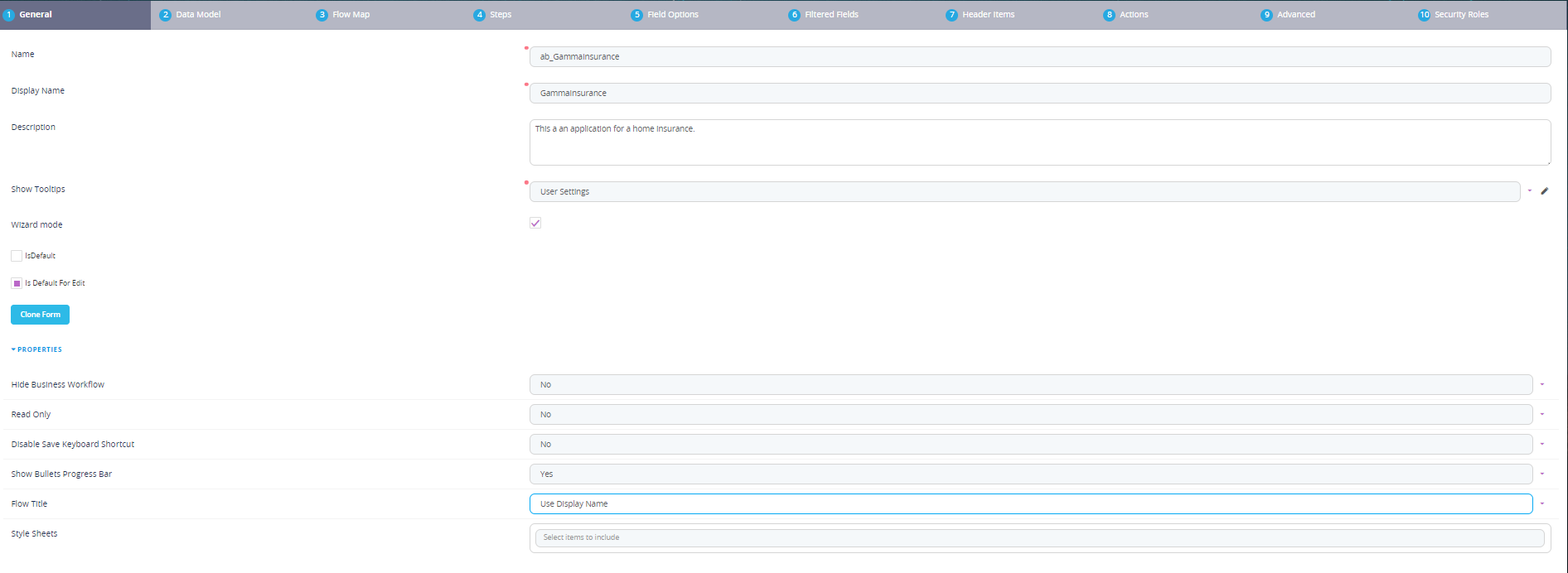Open the Steps tab
The height and width of the screenshot is (573, 1568).
pos(500,15)
